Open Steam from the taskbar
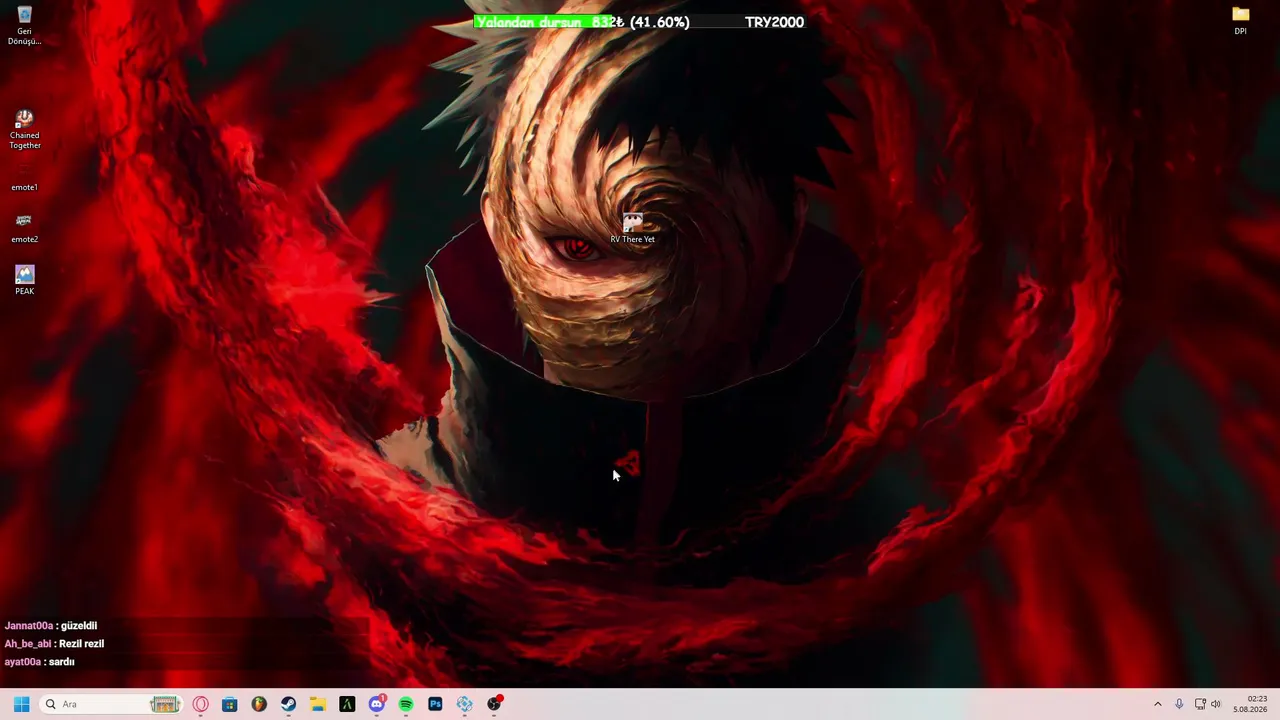This screenshot has width=1280, height=720. point(288,704)
